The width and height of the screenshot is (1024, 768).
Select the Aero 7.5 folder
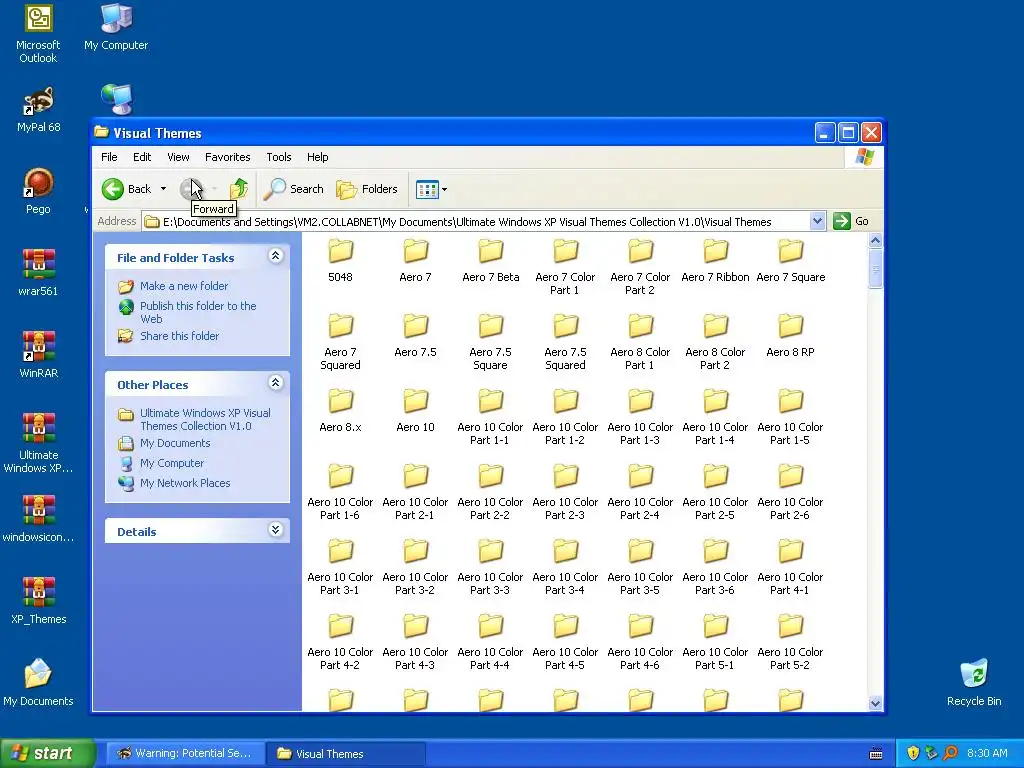pos(415,336)
